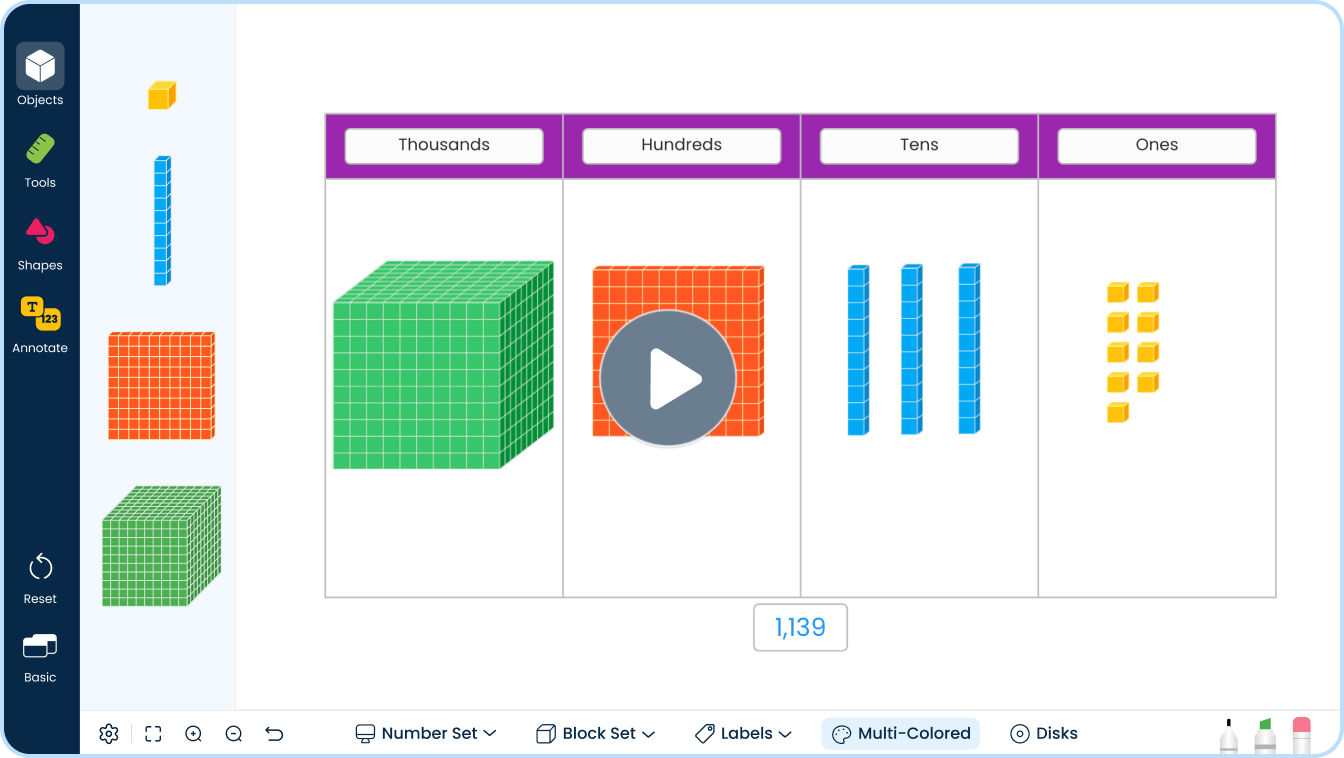Expand the Number Set dropdown
The image size is (1344, 758).
click(426, 734)
